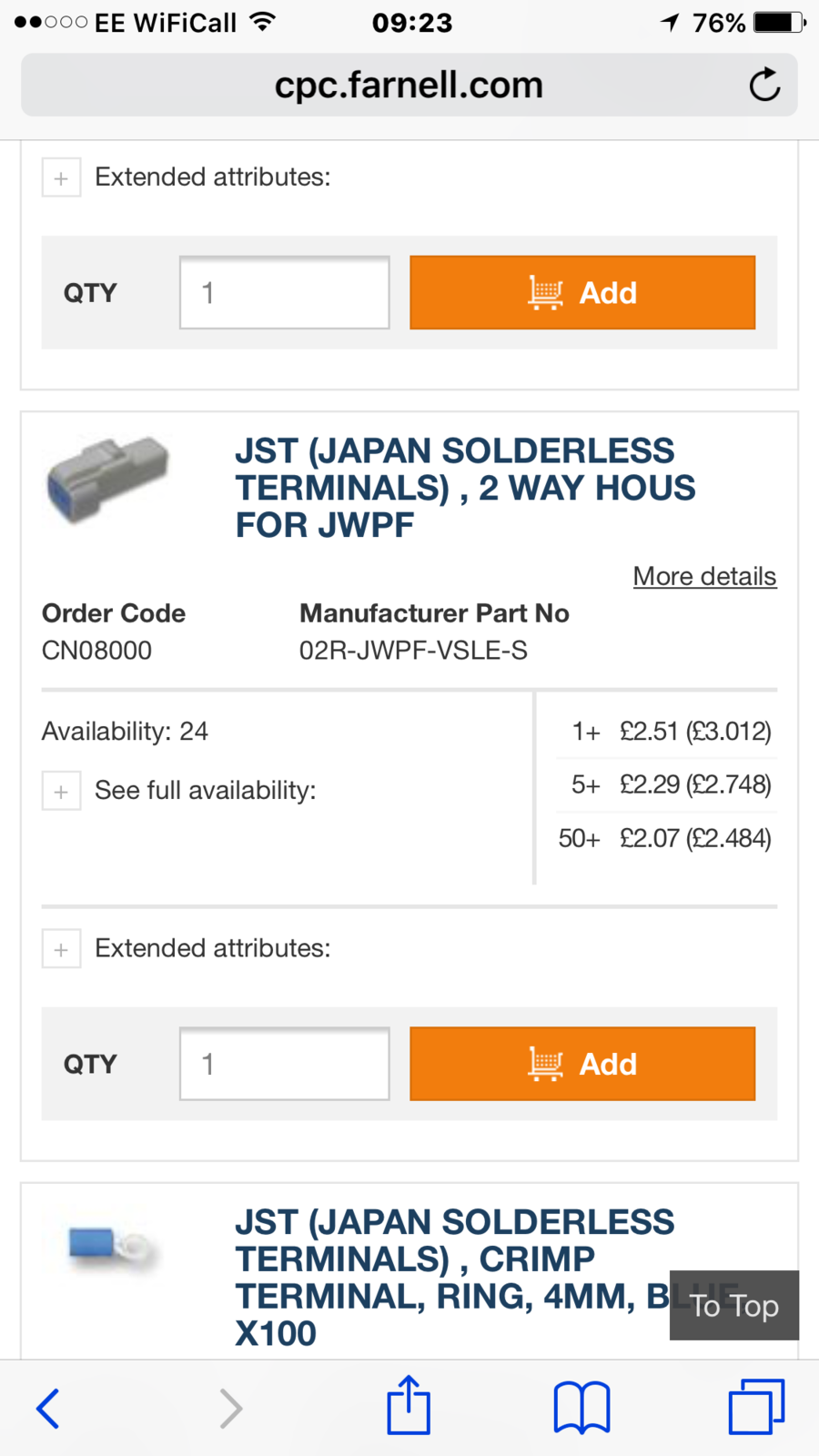Show all open Safari tabs
Image resolution: width=819 pixels, height=1456 pixels.
tap(756, 1408)
